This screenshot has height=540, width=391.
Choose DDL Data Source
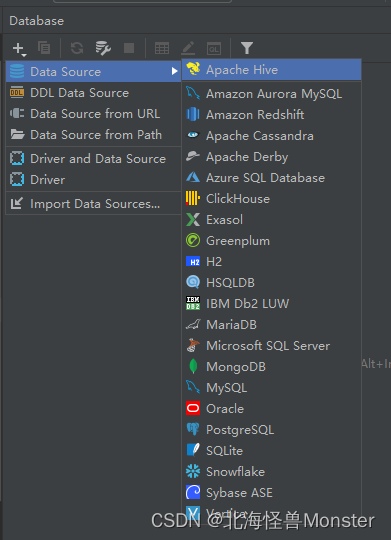[93, 93]
